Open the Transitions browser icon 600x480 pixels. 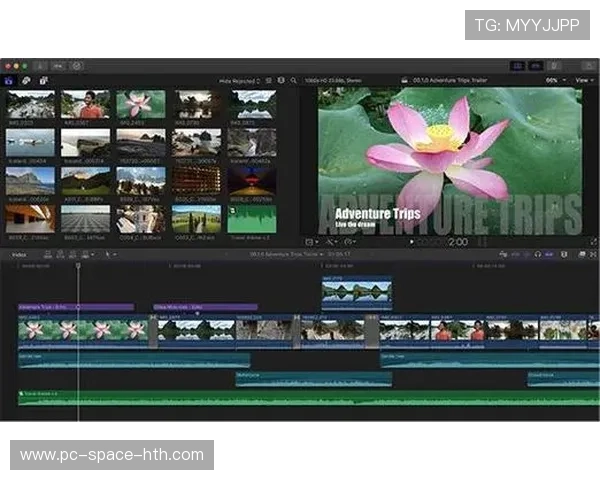(x=593, y=255)
